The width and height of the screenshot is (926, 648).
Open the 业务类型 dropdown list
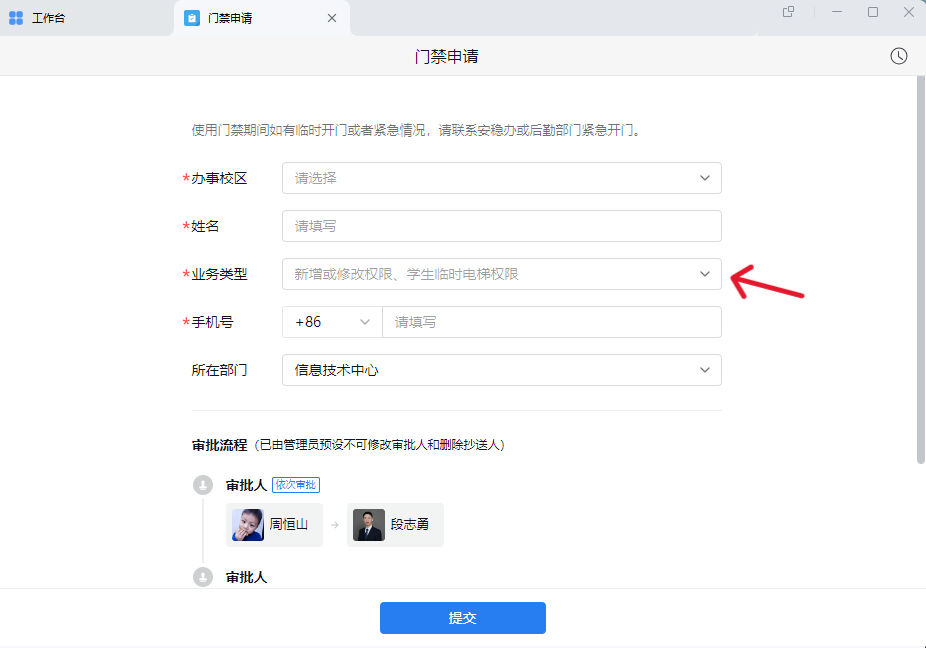501,274
